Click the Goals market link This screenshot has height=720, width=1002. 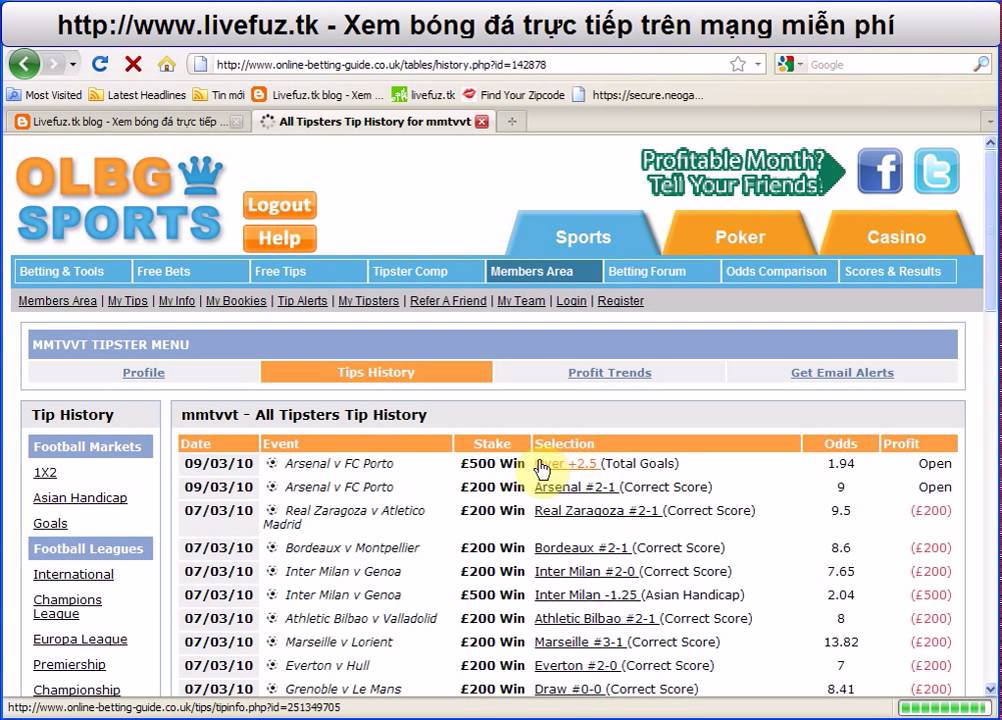50,523
